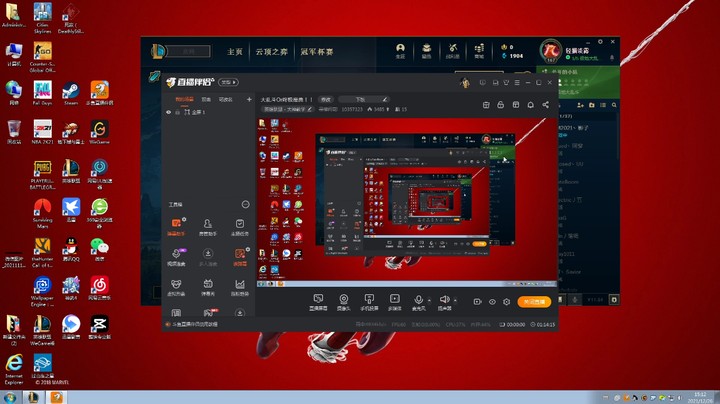Screen dimensions: 720x404
Task: Switch to the first scene tab (highlighted orange)
Action: [184, 99]
